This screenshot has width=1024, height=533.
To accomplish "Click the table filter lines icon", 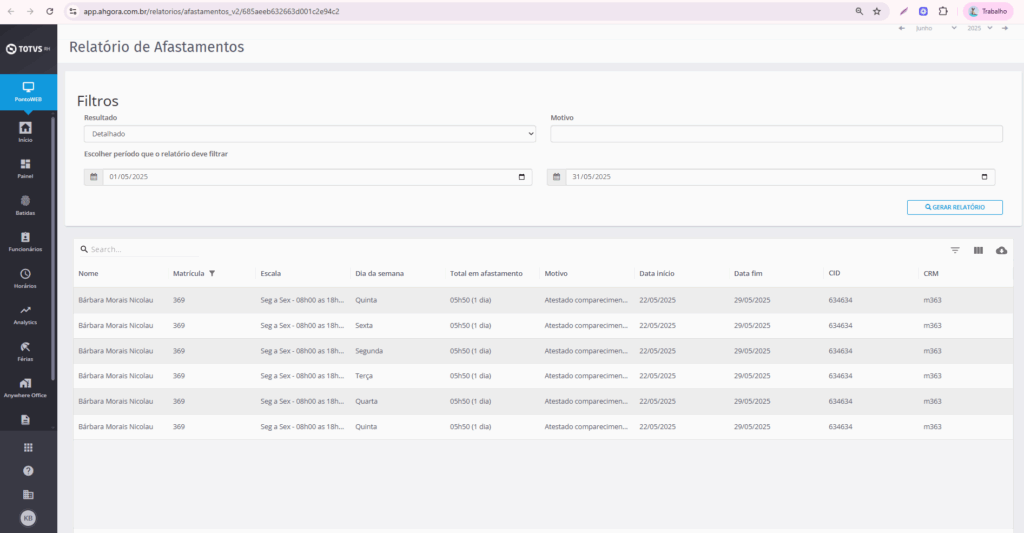I will click(x=955, y=250).
